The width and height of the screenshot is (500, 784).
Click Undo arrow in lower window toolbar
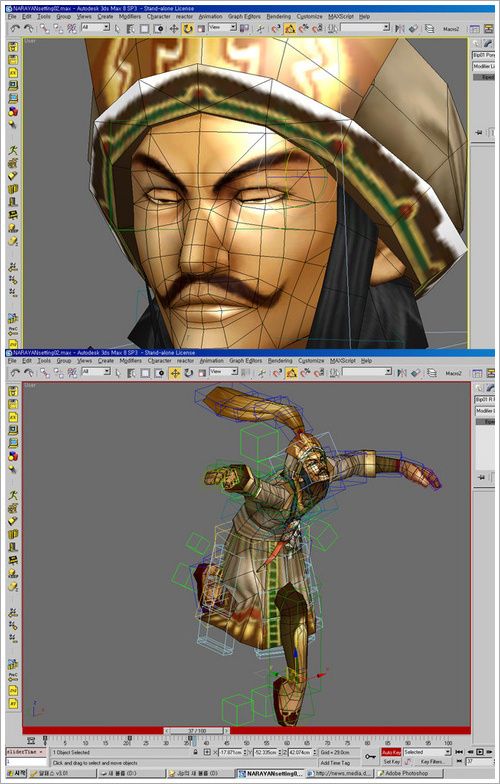click(x=16, y=373)
